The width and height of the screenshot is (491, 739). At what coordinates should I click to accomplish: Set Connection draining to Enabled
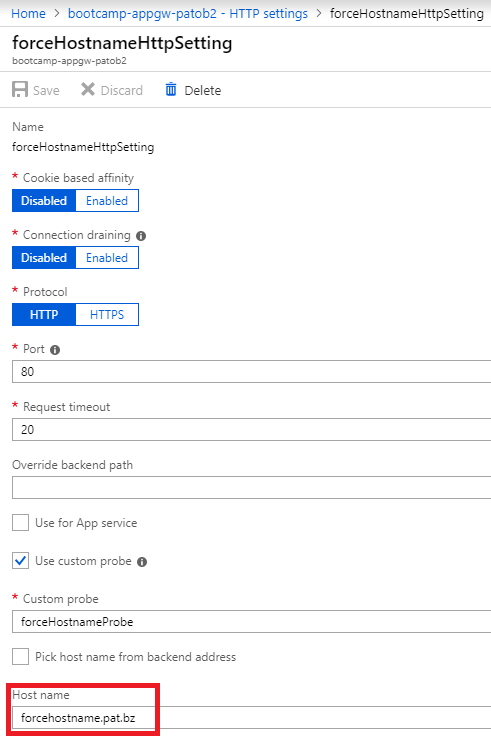click(107, 258)
